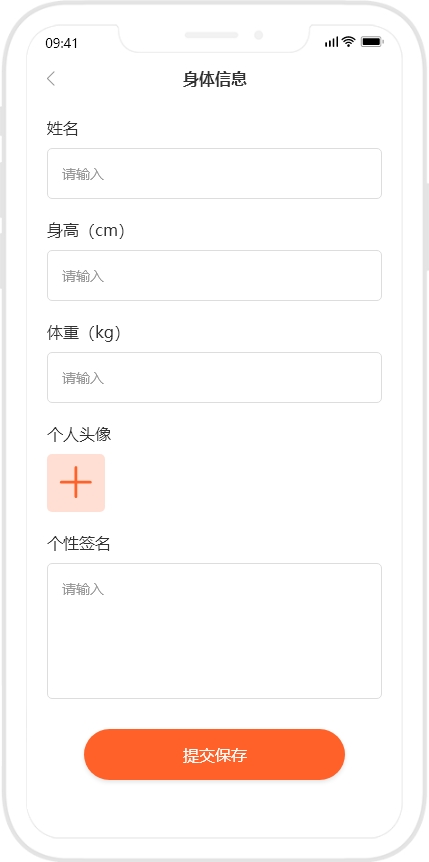Focus the 体重（kg）weight input field
Image resolution: width=429 pixels, height=862 pixels.
pos(214,378)
